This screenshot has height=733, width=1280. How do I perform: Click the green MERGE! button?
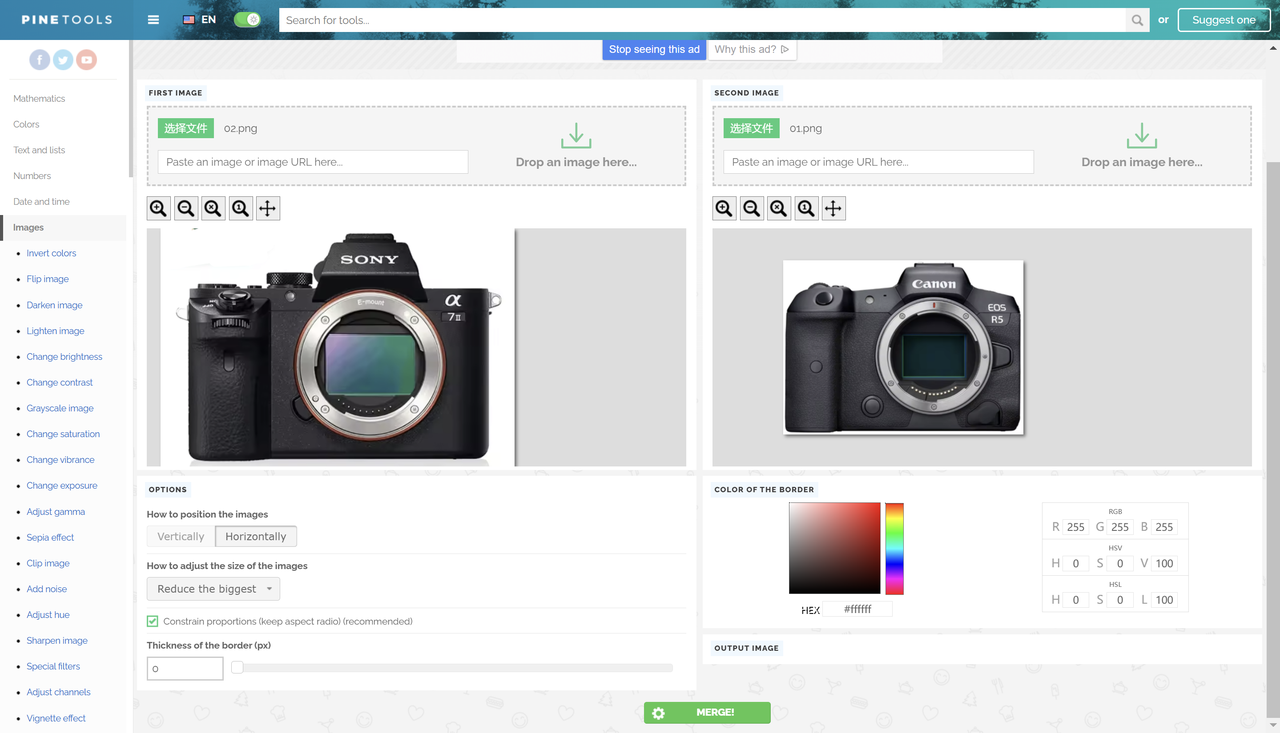click(x=707, y=713)
